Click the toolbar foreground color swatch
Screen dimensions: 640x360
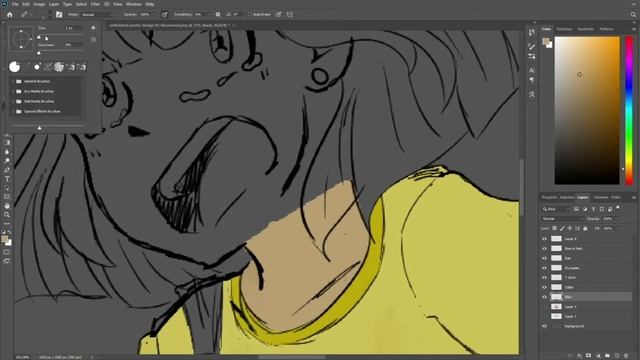point(5,239)
